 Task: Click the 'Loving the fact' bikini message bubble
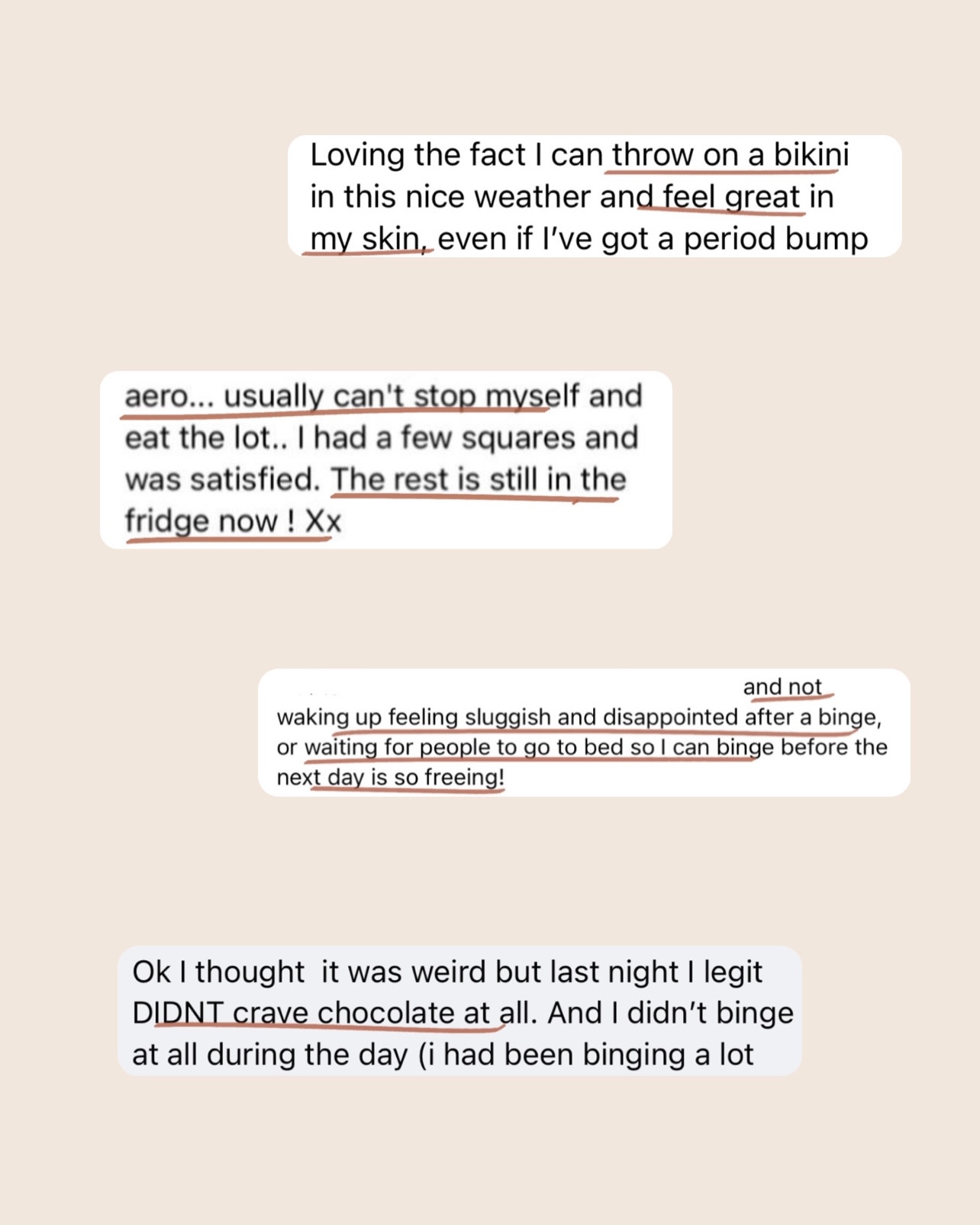click(x=595, y=196)
